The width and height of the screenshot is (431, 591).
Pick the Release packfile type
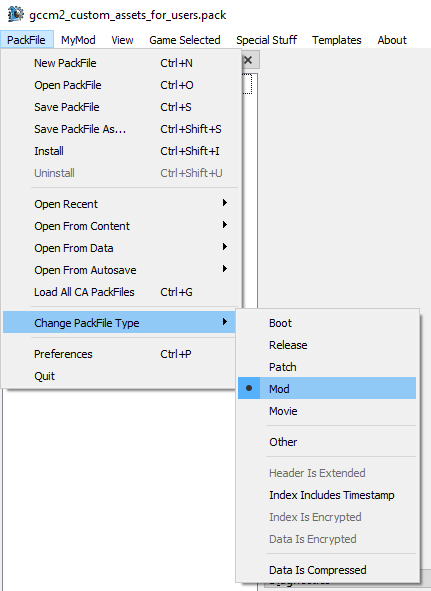[x=327, y=345]
